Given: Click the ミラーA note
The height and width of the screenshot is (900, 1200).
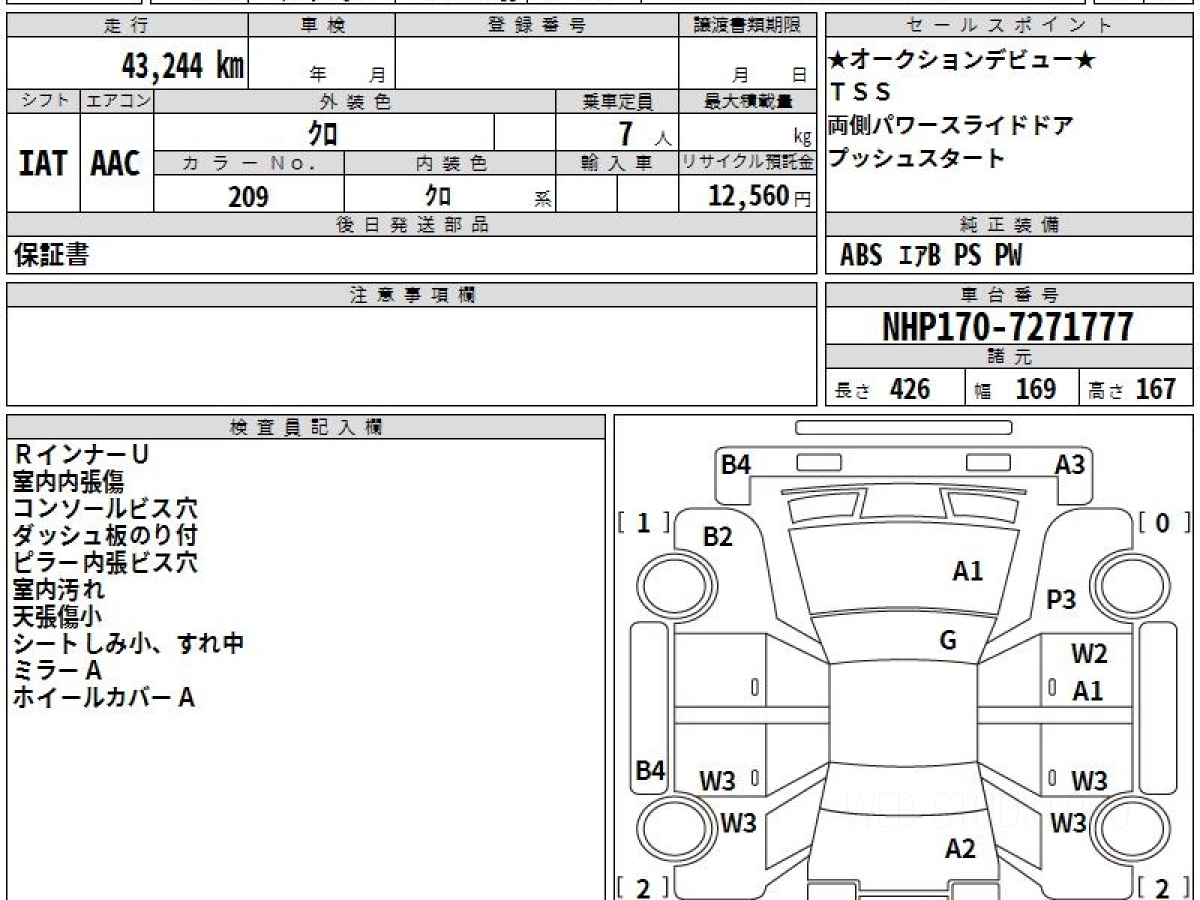Looking at the screenshot, I should (x=57, y=670).
